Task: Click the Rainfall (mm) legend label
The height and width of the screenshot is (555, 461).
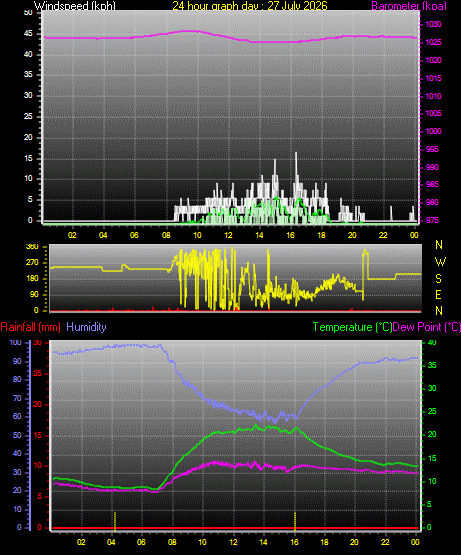Action: tap(30, 327)
